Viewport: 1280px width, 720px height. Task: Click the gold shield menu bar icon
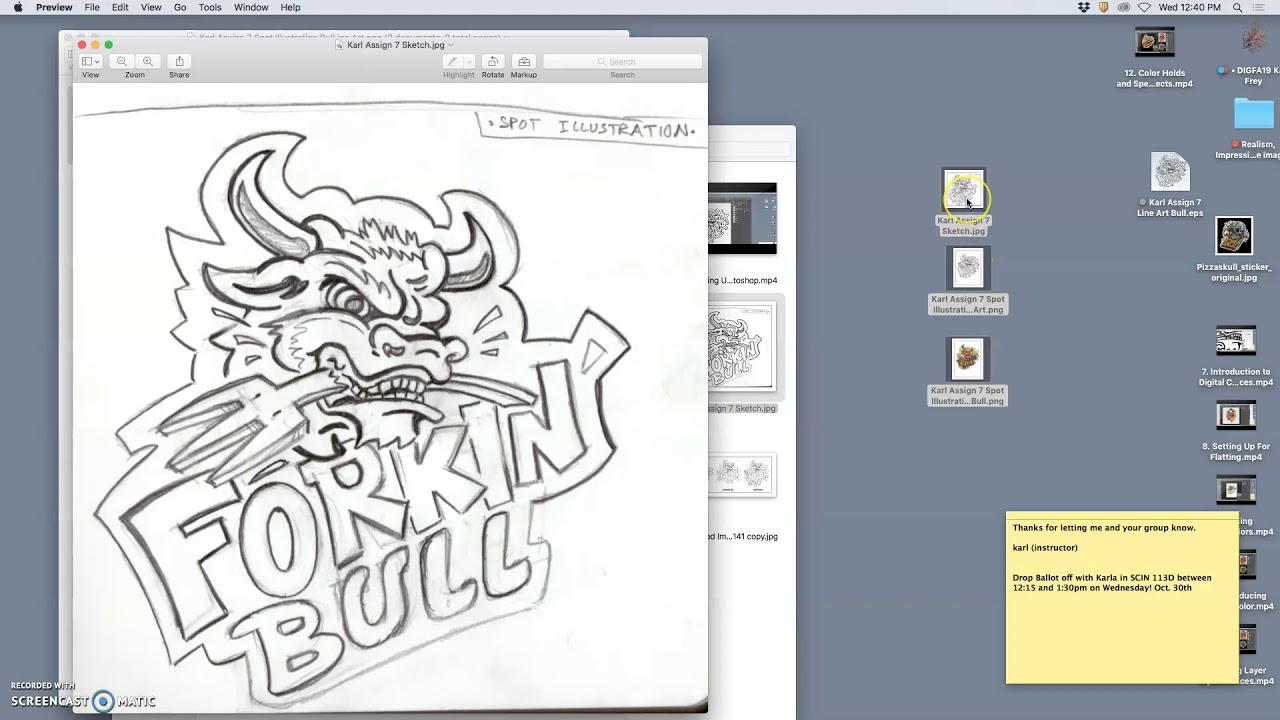coord(1104,7)
